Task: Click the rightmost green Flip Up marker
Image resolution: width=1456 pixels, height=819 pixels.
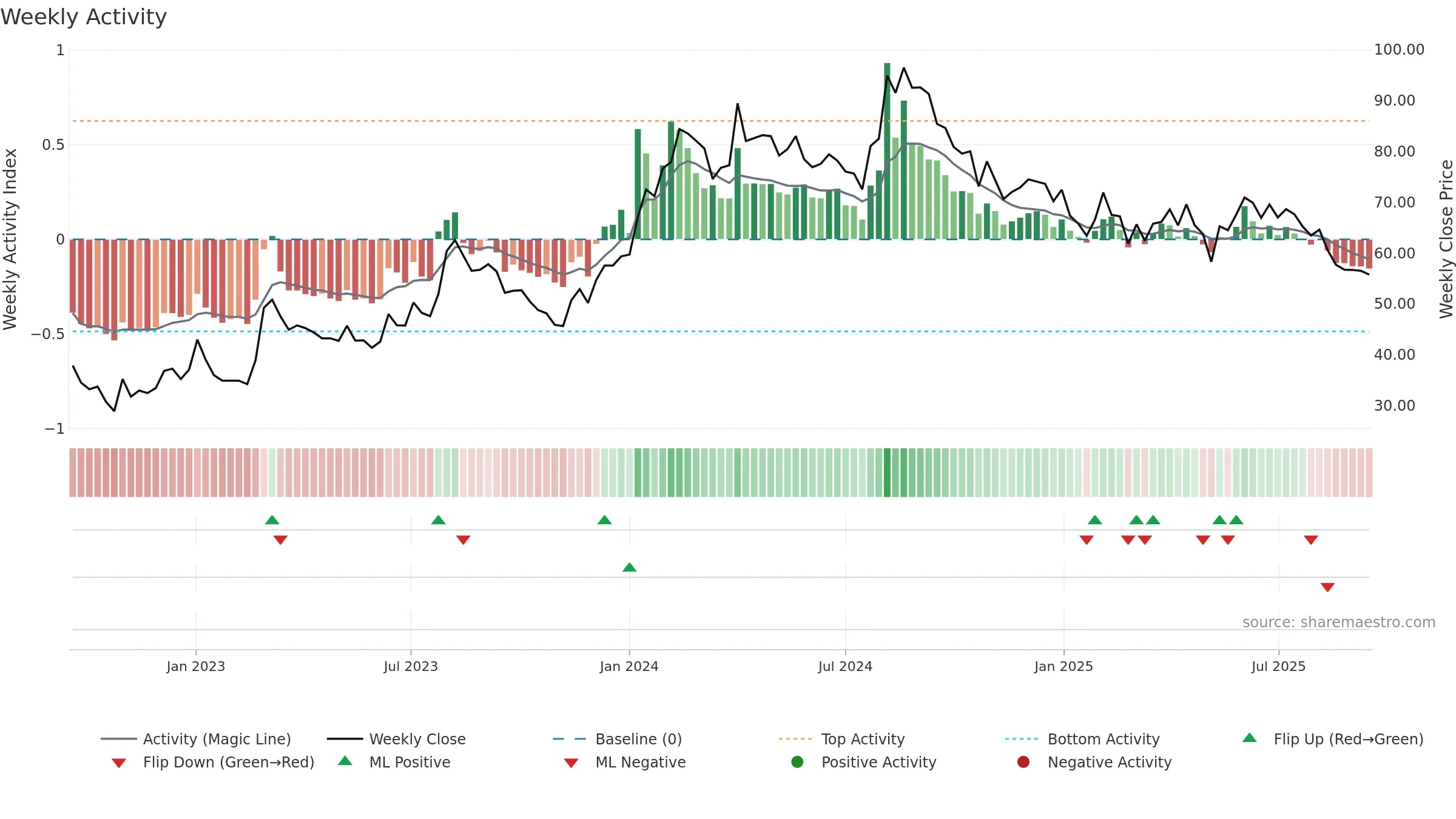Action: click(1236, 520)
